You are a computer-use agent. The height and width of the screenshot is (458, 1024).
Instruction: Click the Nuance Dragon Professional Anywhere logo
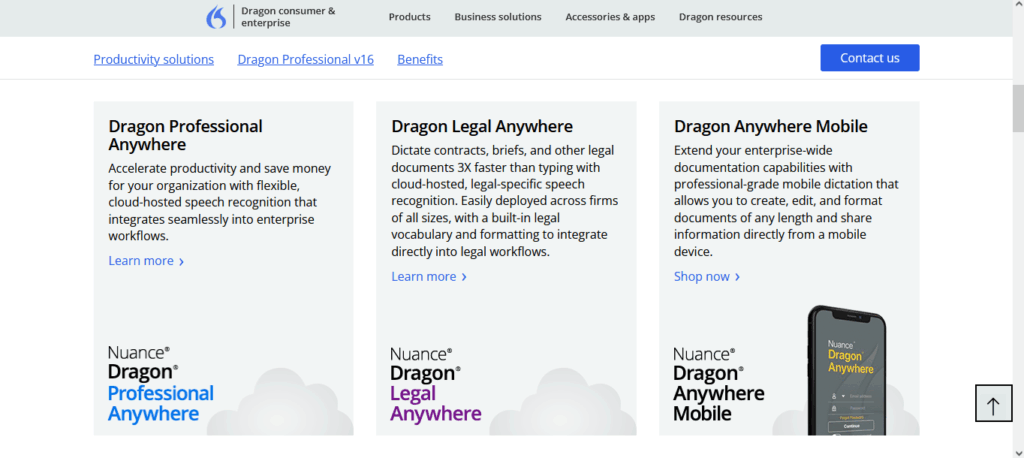(x=161, y=384)
